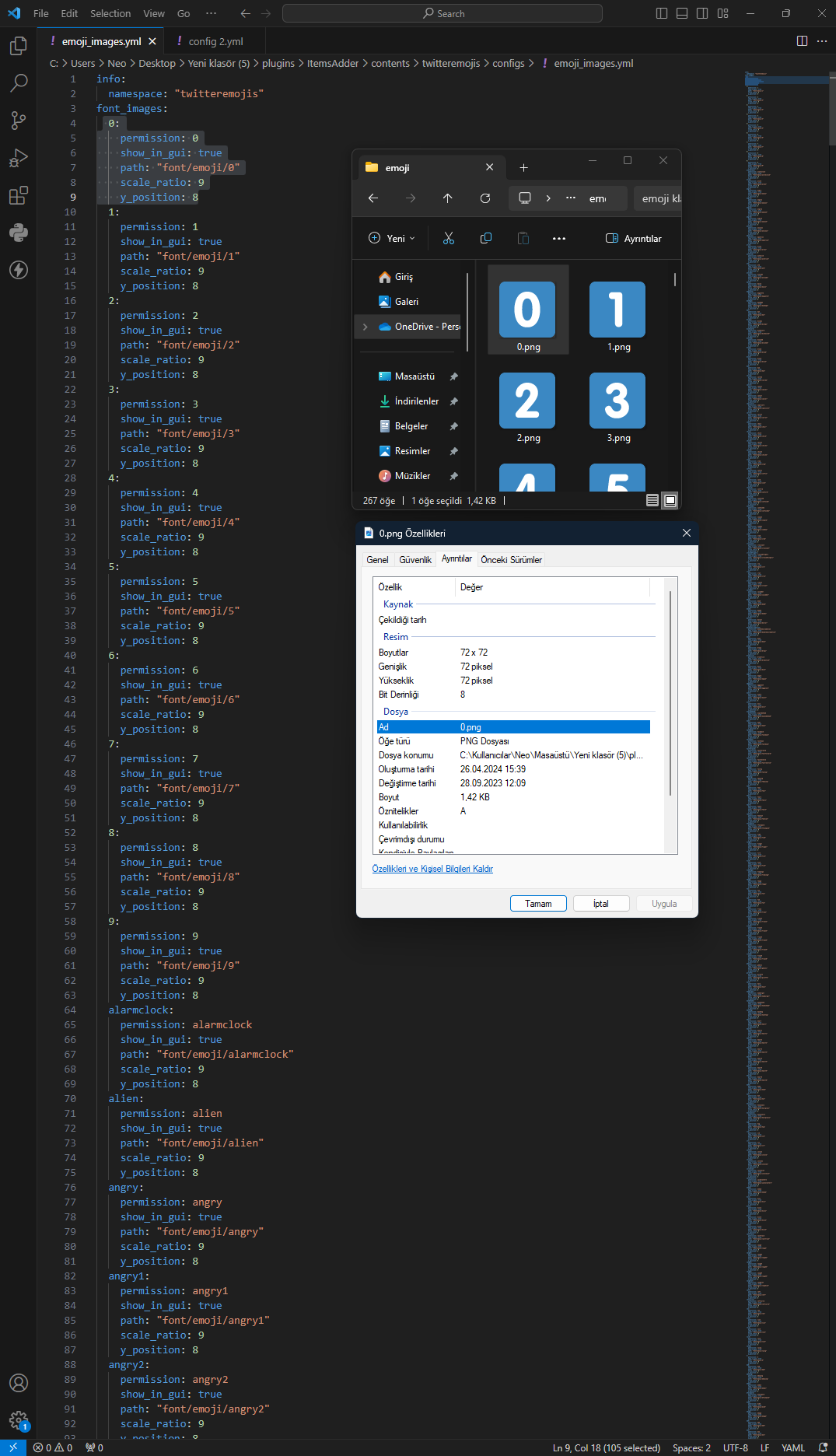Switch to the Güvenlik properties tab
Screen dimensions: 836x1456
point(415,560)
